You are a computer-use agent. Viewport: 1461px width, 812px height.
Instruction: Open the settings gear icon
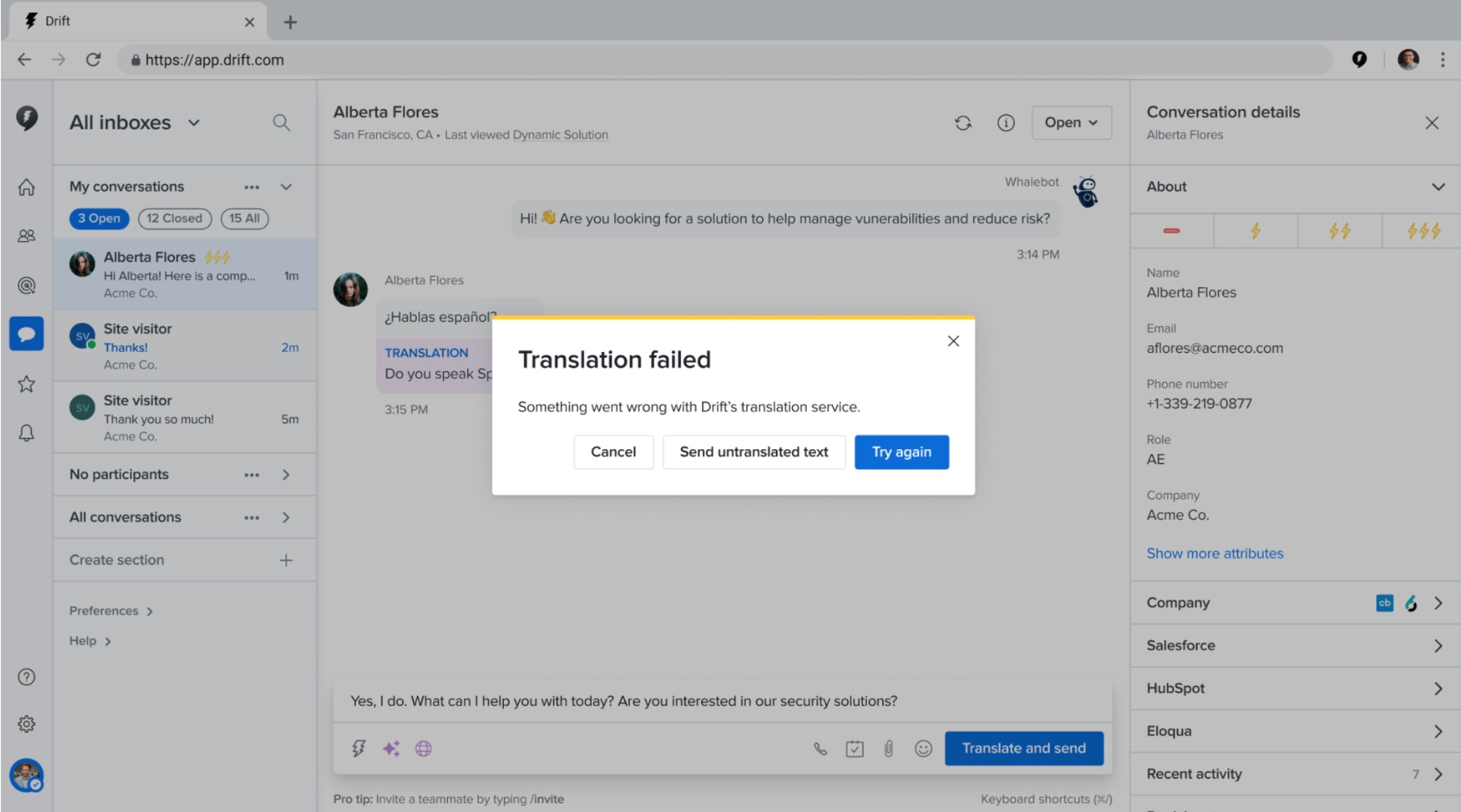26,724
